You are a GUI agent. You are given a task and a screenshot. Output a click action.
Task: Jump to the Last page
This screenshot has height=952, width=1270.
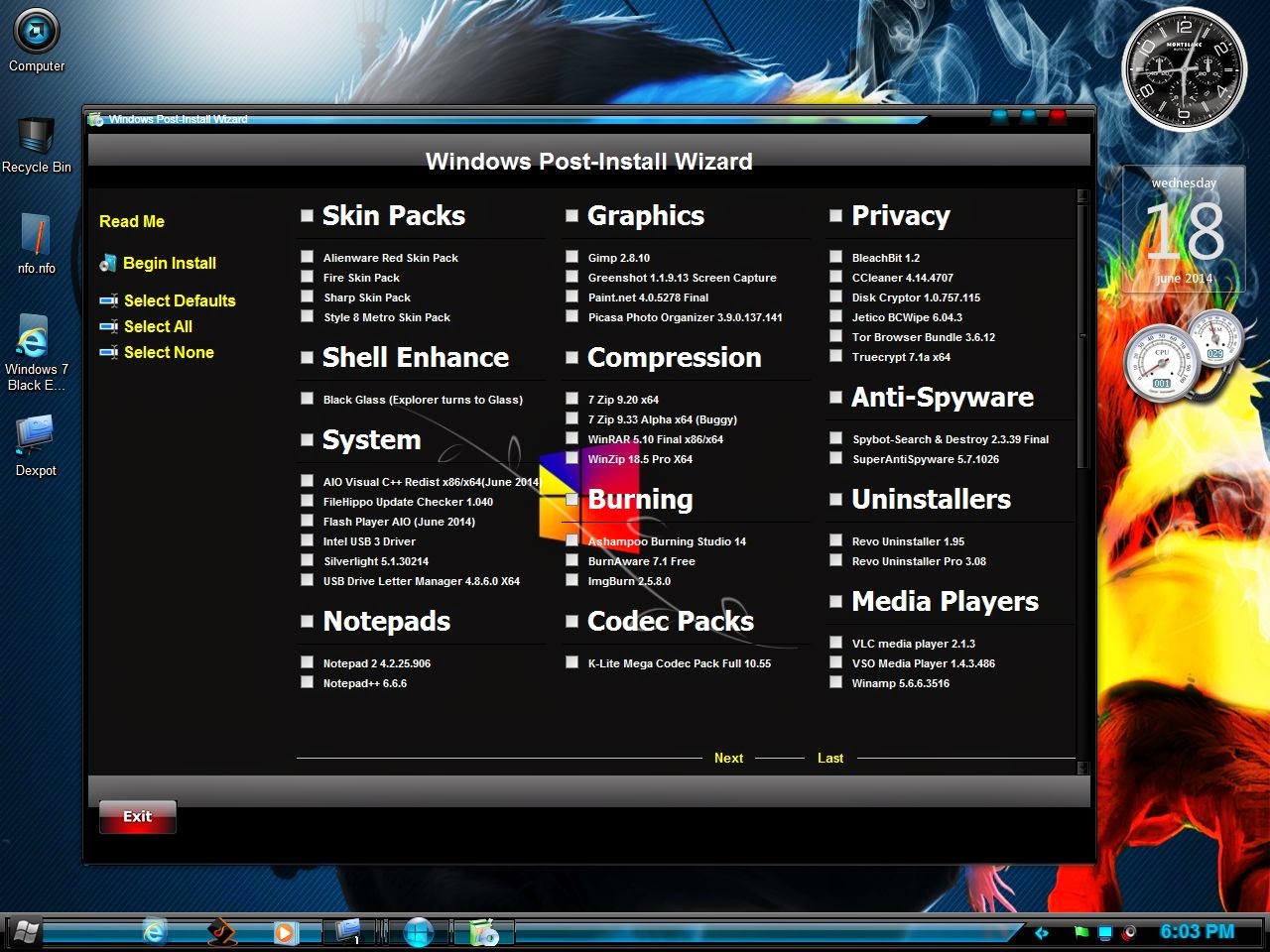click(830, 758)
